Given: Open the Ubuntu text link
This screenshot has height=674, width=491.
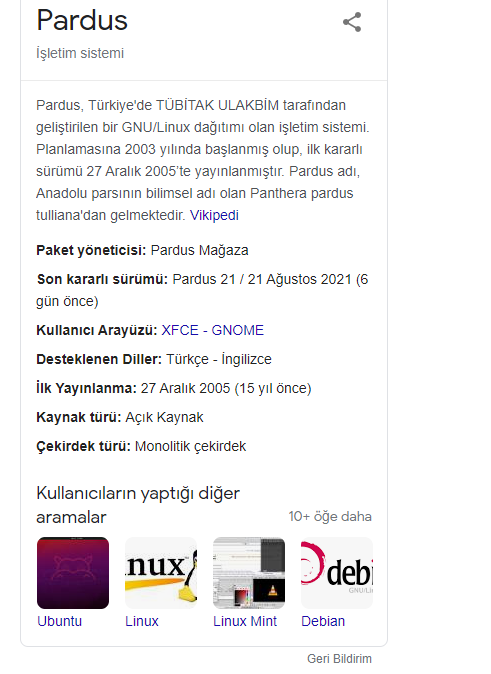Looking at the screenshot, I should click(59, 621).
